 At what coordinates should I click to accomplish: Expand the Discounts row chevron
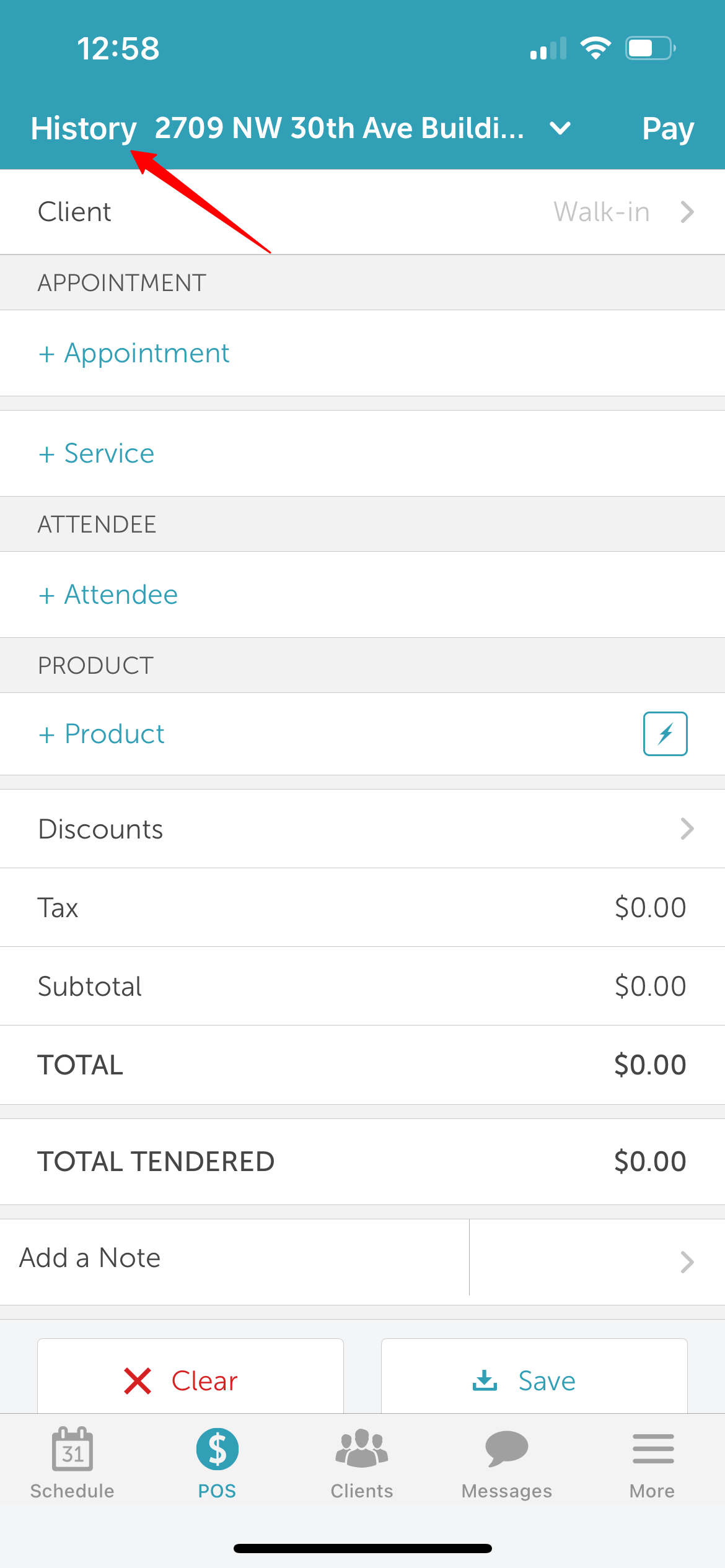tap(687, 829)
